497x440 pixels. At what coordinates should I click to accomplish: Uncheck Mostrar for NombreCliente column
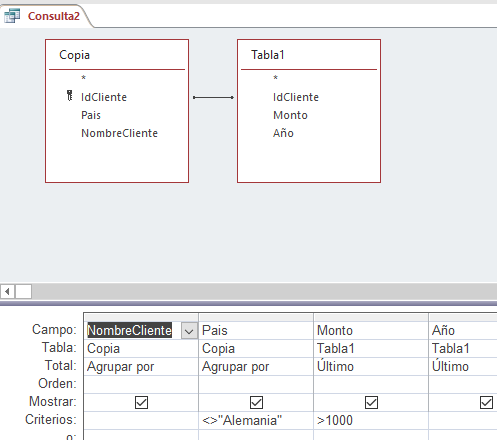(x=141, y=402)
